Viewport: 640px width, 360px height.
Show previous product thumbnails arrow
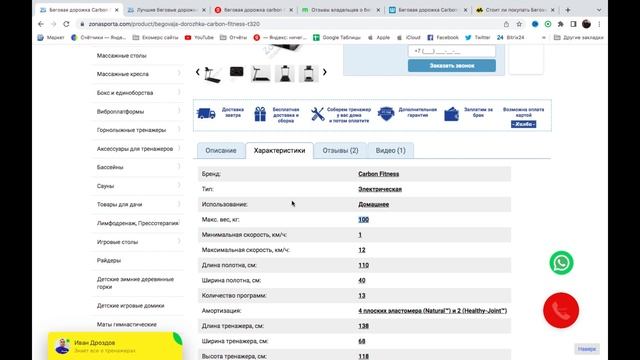pyautogui.click(x=198, y=72)
